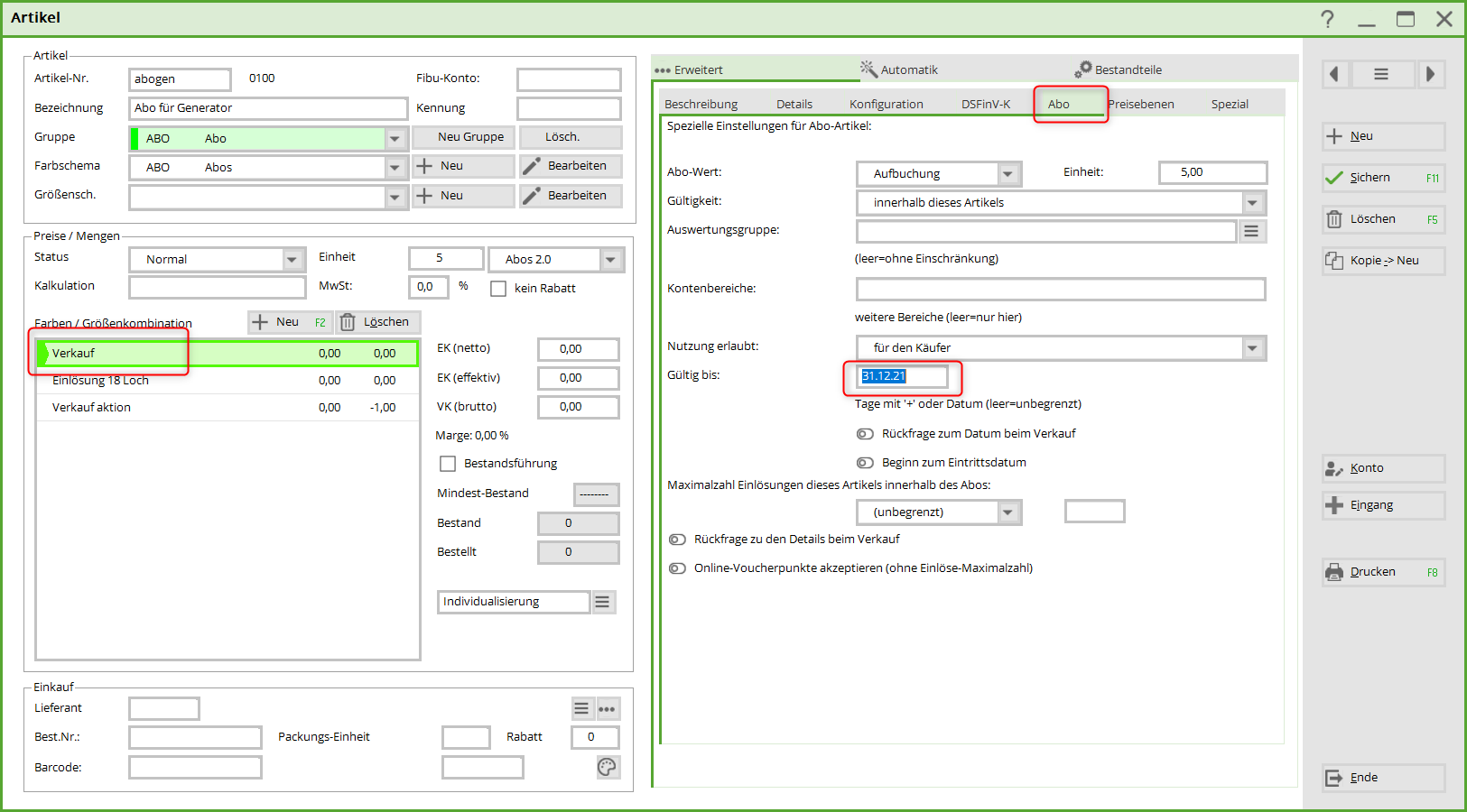The image size is (1467, 812).
Task: Click the Drucken printer button
Action: pyautogui.click(x=1382, y=572)
